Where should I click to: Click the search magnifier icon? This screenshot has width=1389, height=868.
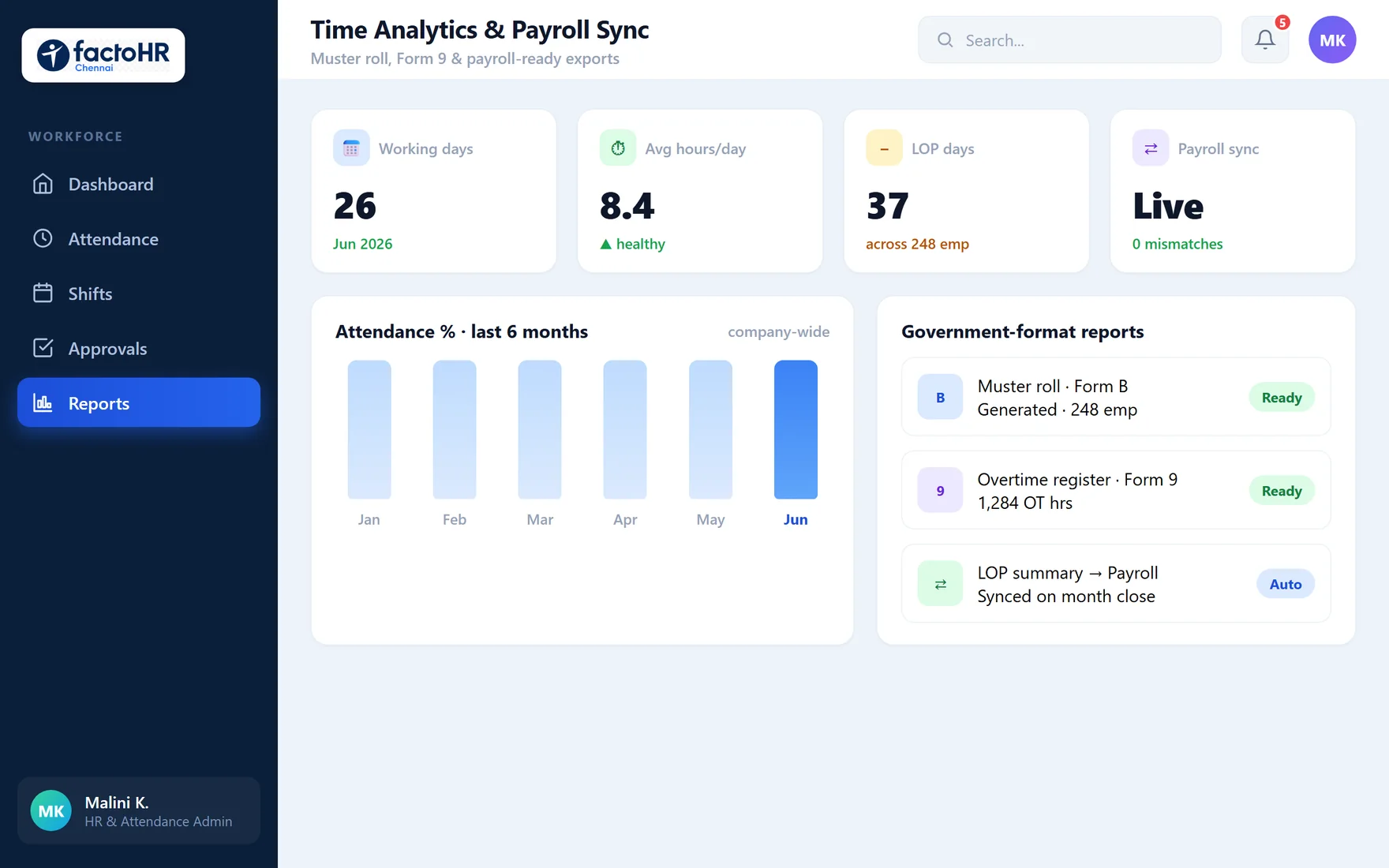(x=945, y=39)
